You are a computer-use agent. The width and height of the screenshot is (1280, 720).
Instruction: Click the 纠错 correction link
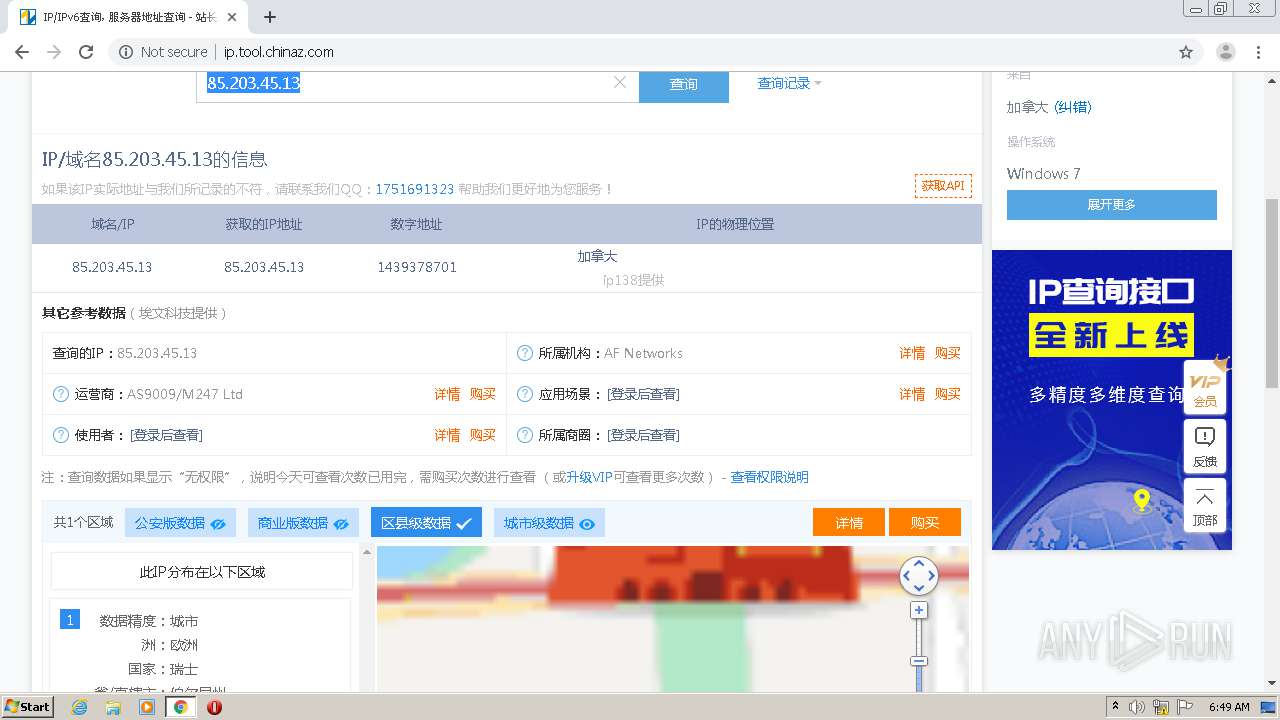1073,107
